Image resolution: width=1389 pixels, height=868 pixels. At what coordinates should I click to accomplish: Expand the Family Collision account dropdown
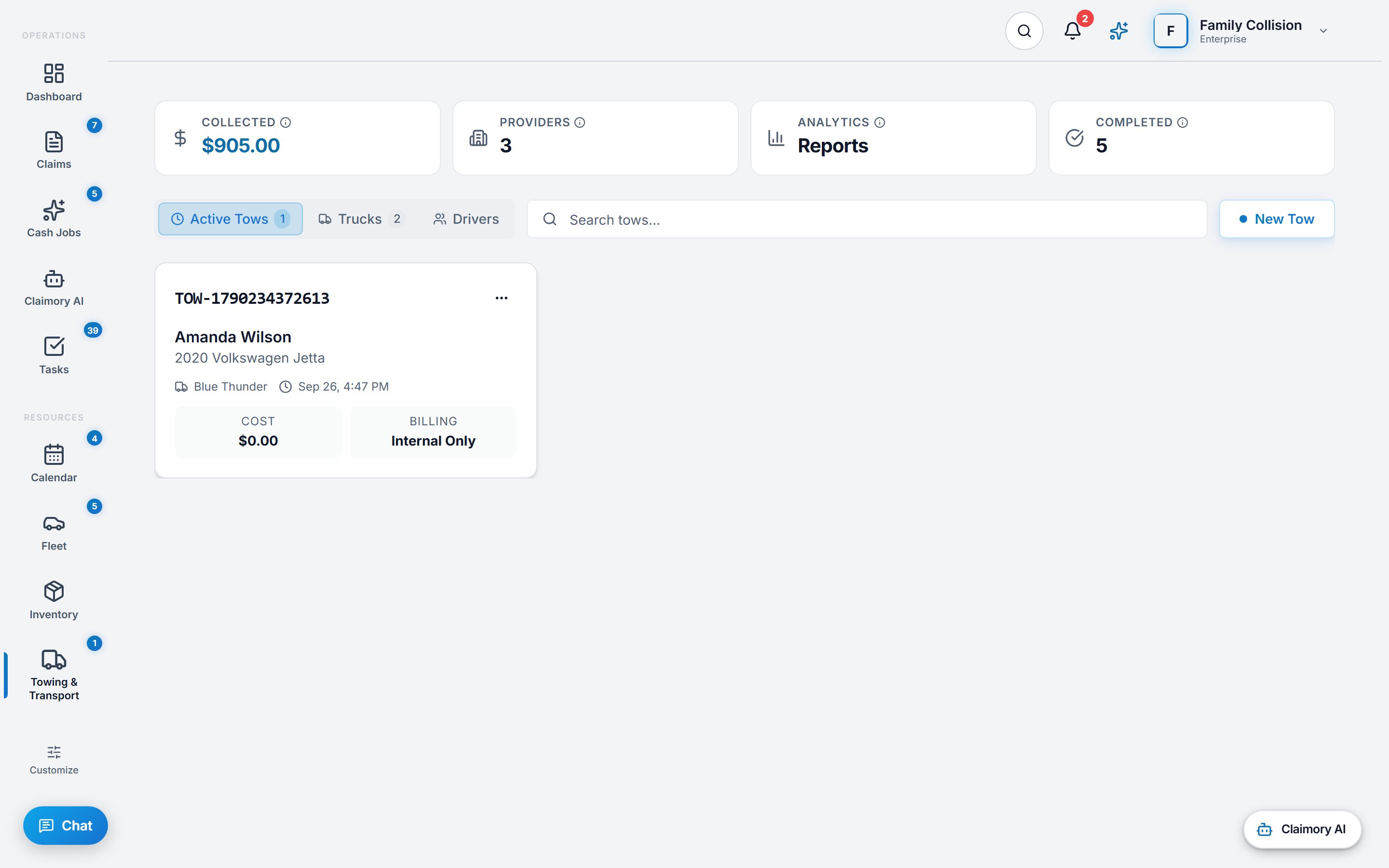tap(1323, 31)
